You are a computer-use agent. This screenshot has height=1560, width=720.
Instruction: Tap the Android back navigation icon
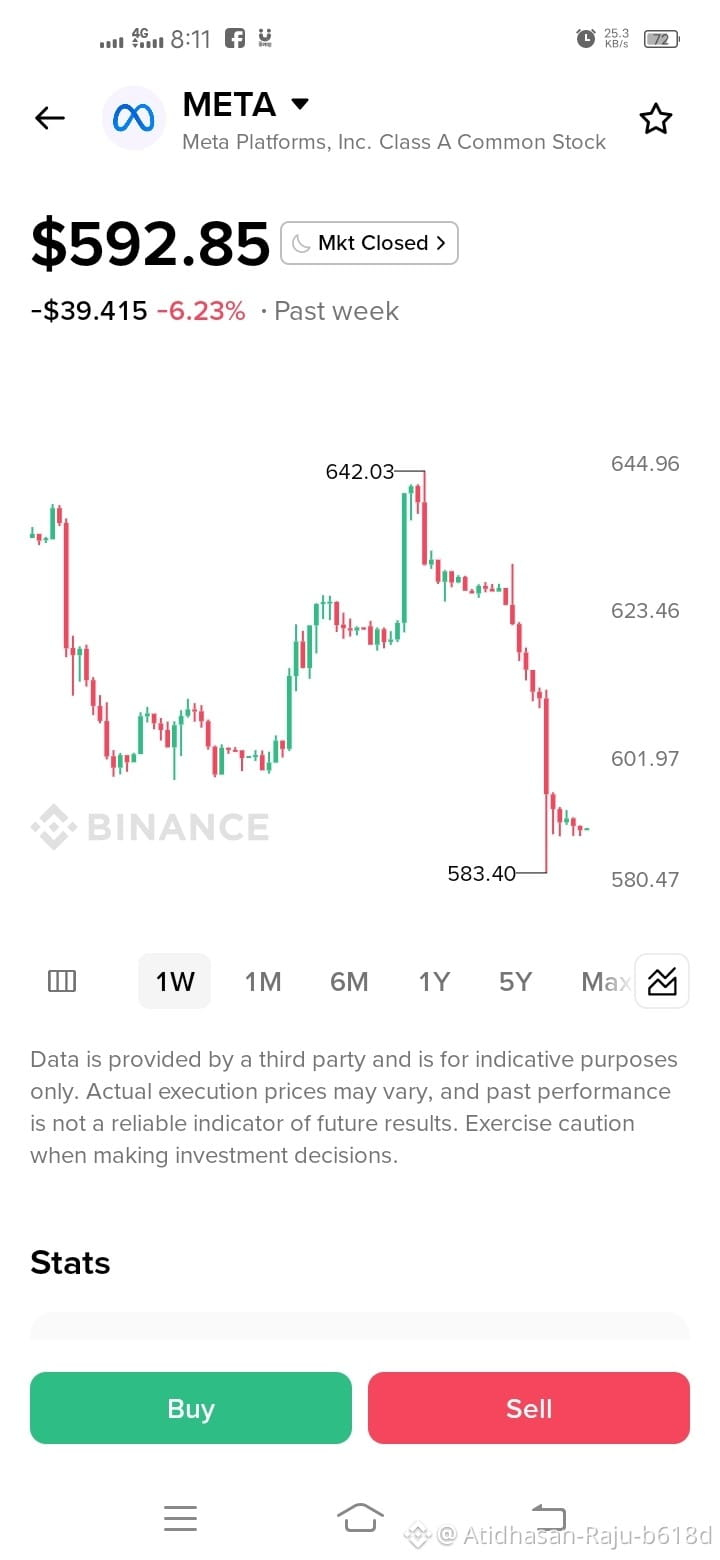click(x=548, y=1517)
